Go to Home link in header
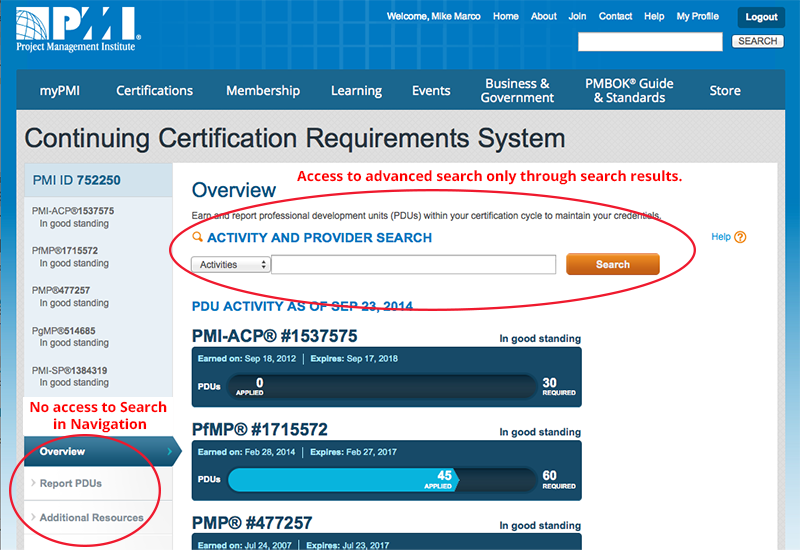 tap(506, 16)
